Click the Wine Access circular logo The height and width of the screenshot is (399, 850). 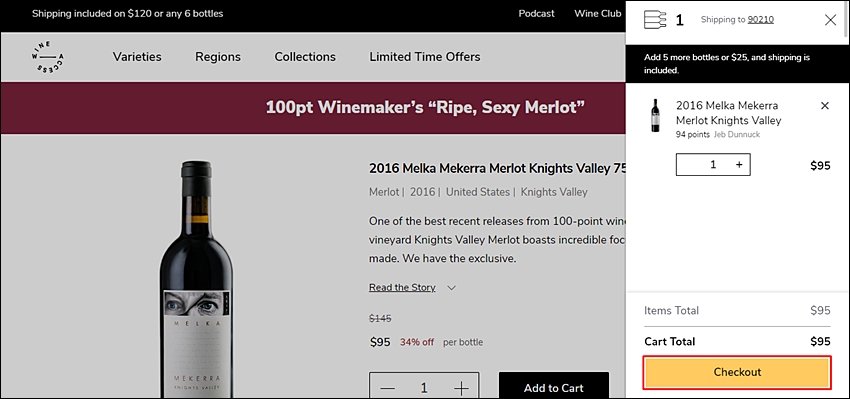point(48,56)
